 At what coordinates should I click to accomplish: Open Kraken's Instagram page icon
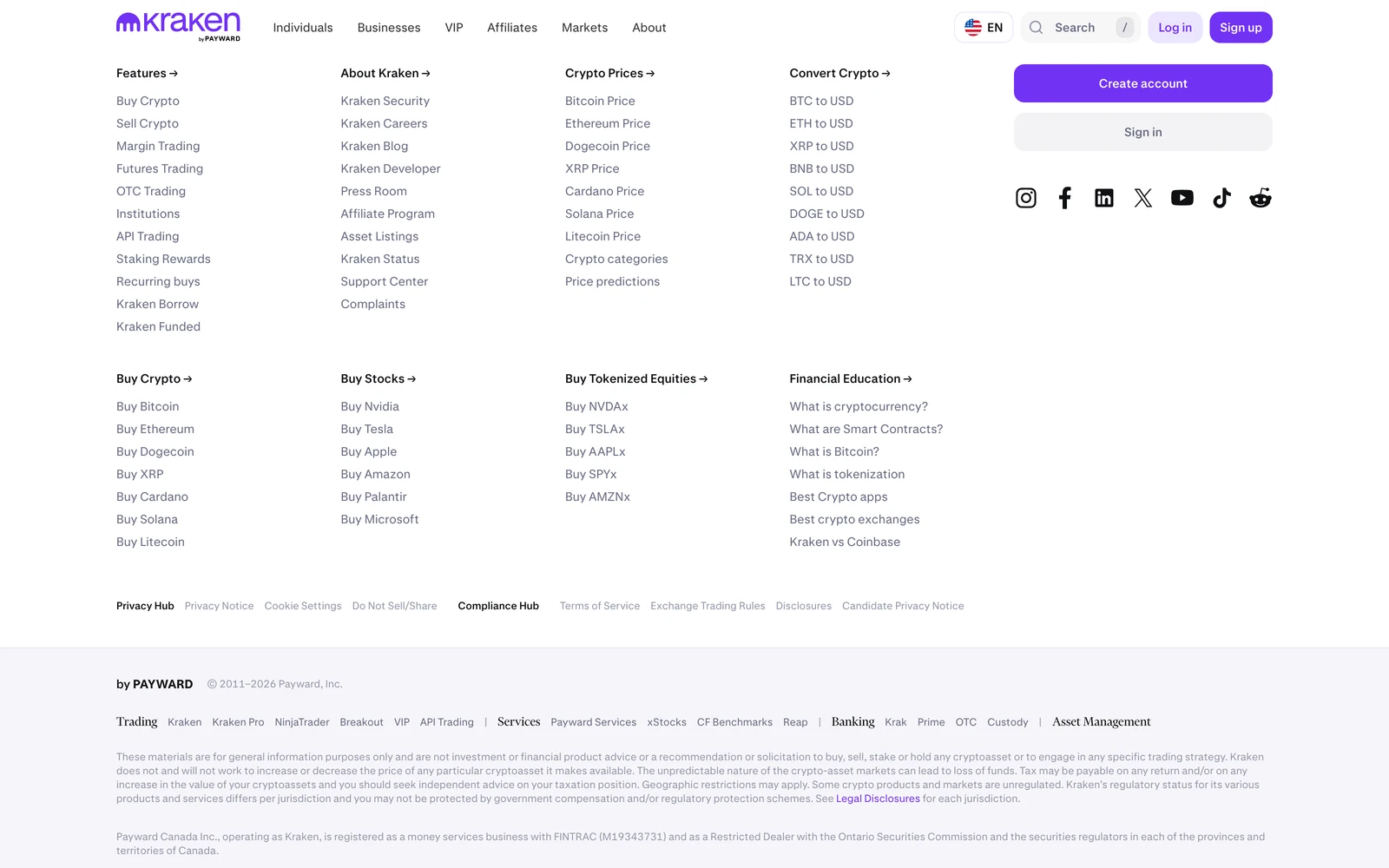coord(1025,198)
